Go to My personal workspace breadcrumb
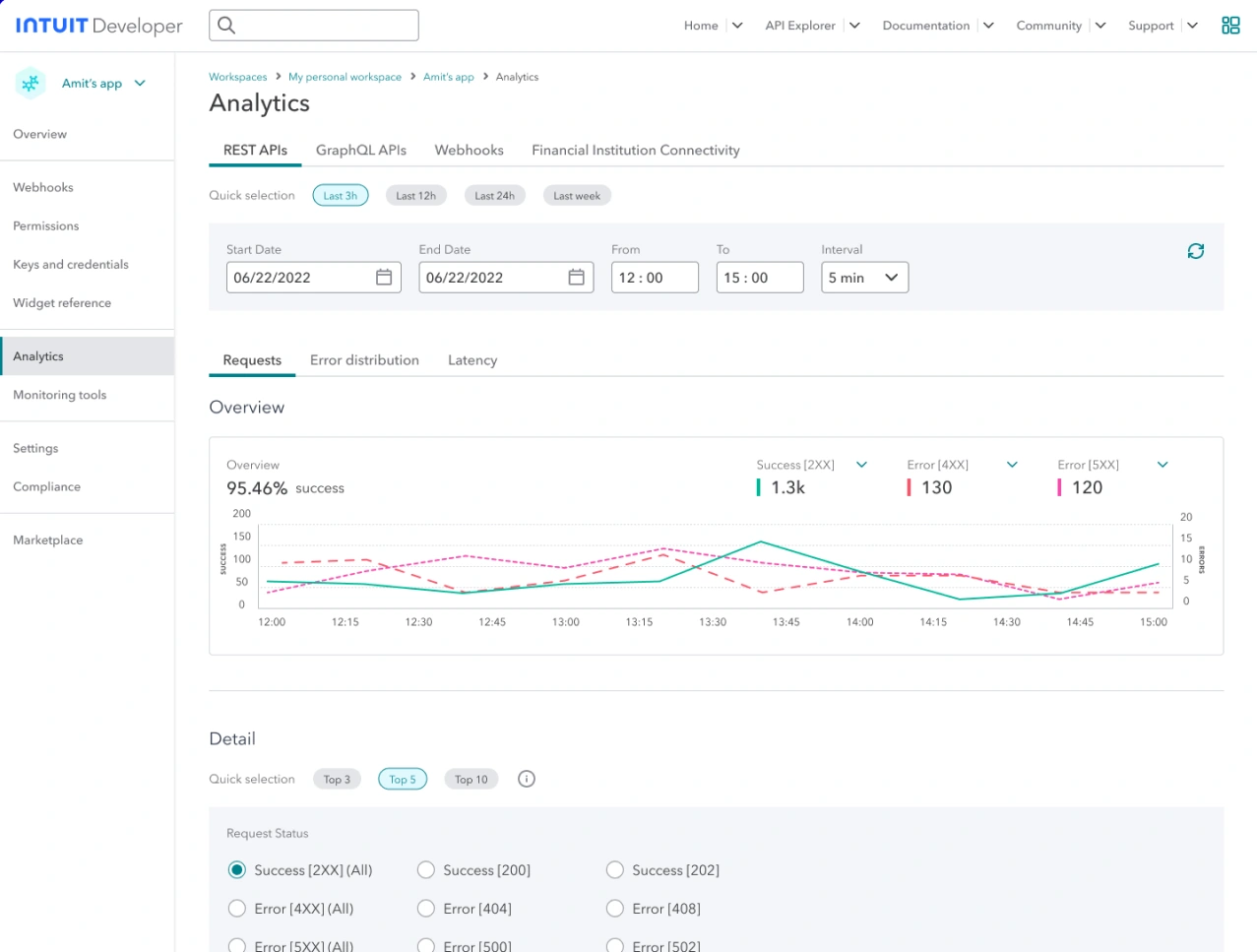The width and height of the screenshot is (1257, 952). (345, 77)
